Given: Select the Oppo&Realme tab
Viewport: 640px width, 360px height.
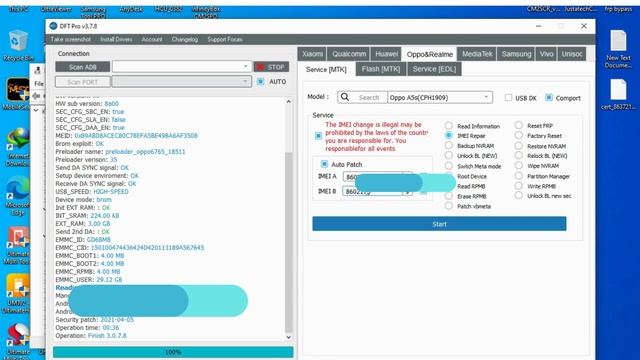Looking at the screenshot, I should [x=429, y=54].
